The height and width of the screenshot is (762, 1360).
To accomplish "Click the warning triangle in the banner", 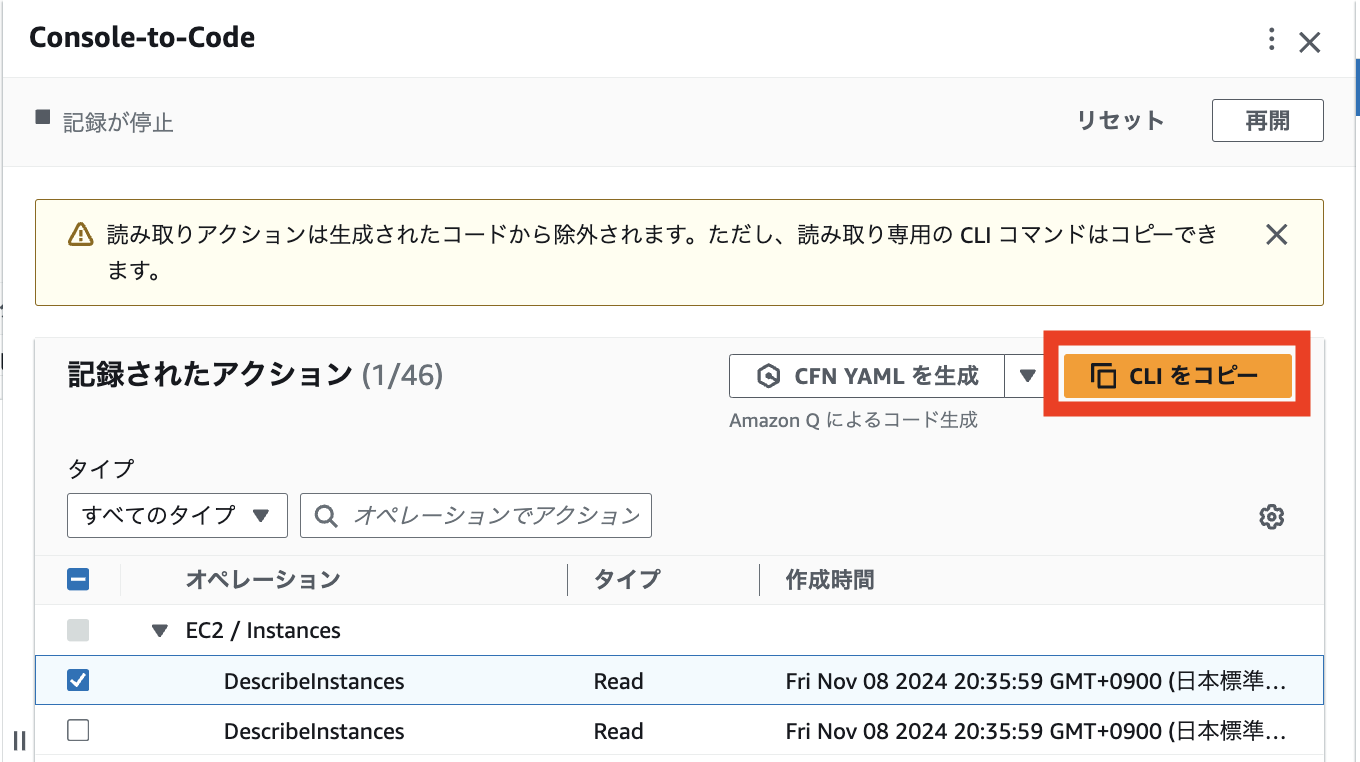I will coord(78,233).
